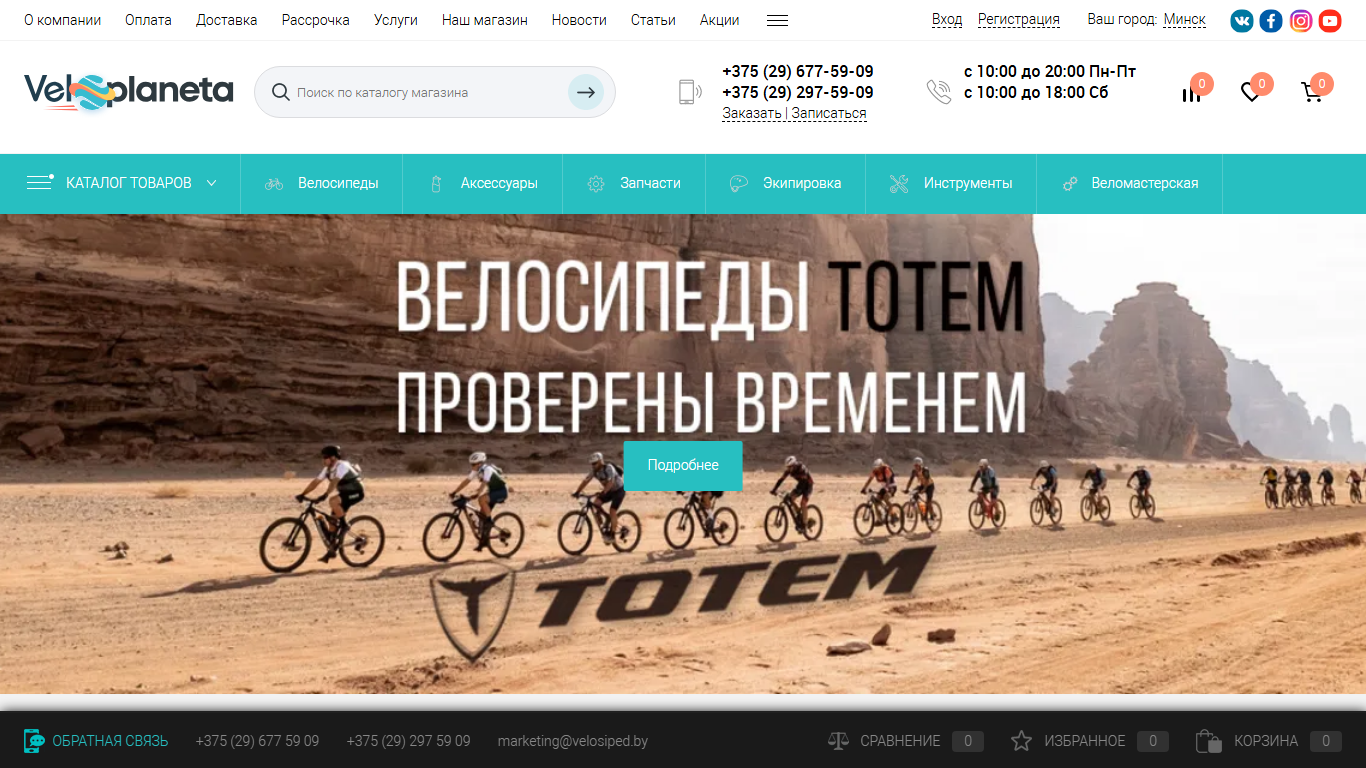Click the Veloplaneta logo
The height and width of the screenshot is (768, 1366).
coord(128,92)
